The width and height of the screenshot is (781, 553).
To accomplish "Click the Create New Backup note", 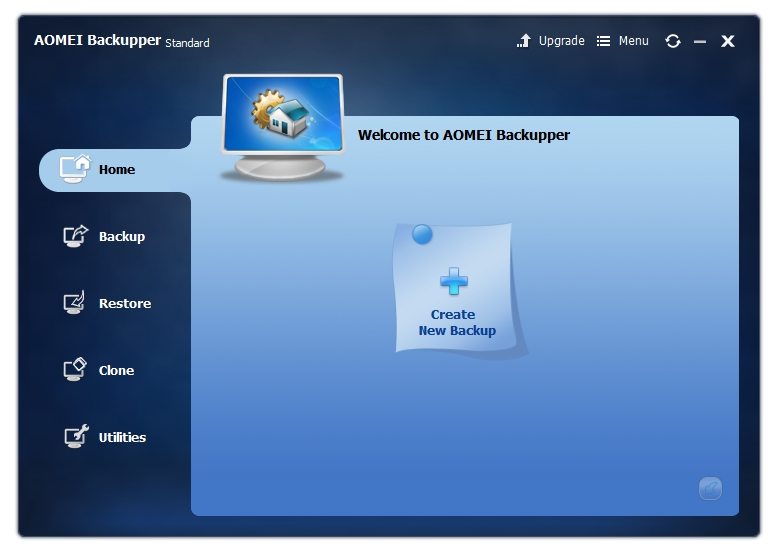I will point(456,289).
